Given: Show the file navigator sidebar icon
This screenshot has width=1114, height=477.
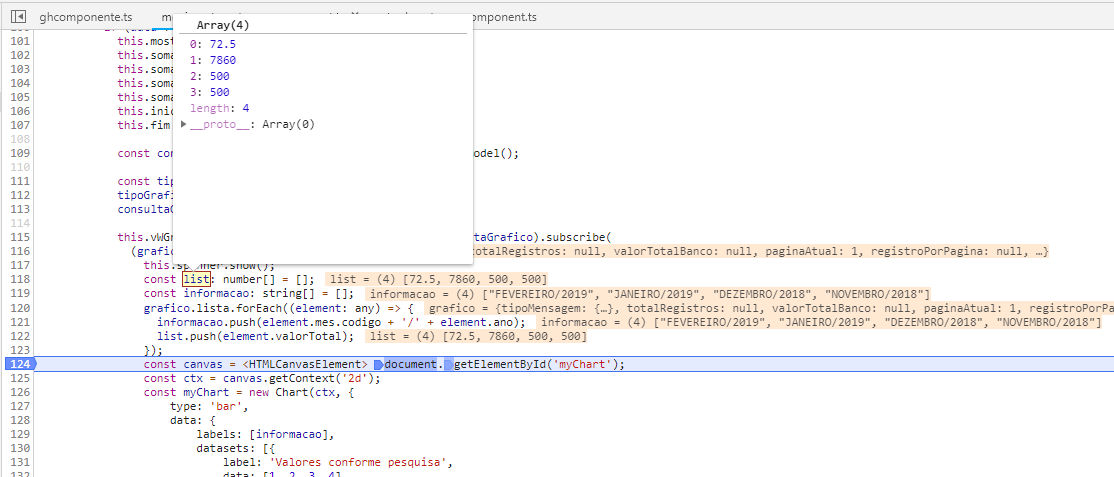Looking at the screenshot, I should pyautogui.click(x=19, y=16).
